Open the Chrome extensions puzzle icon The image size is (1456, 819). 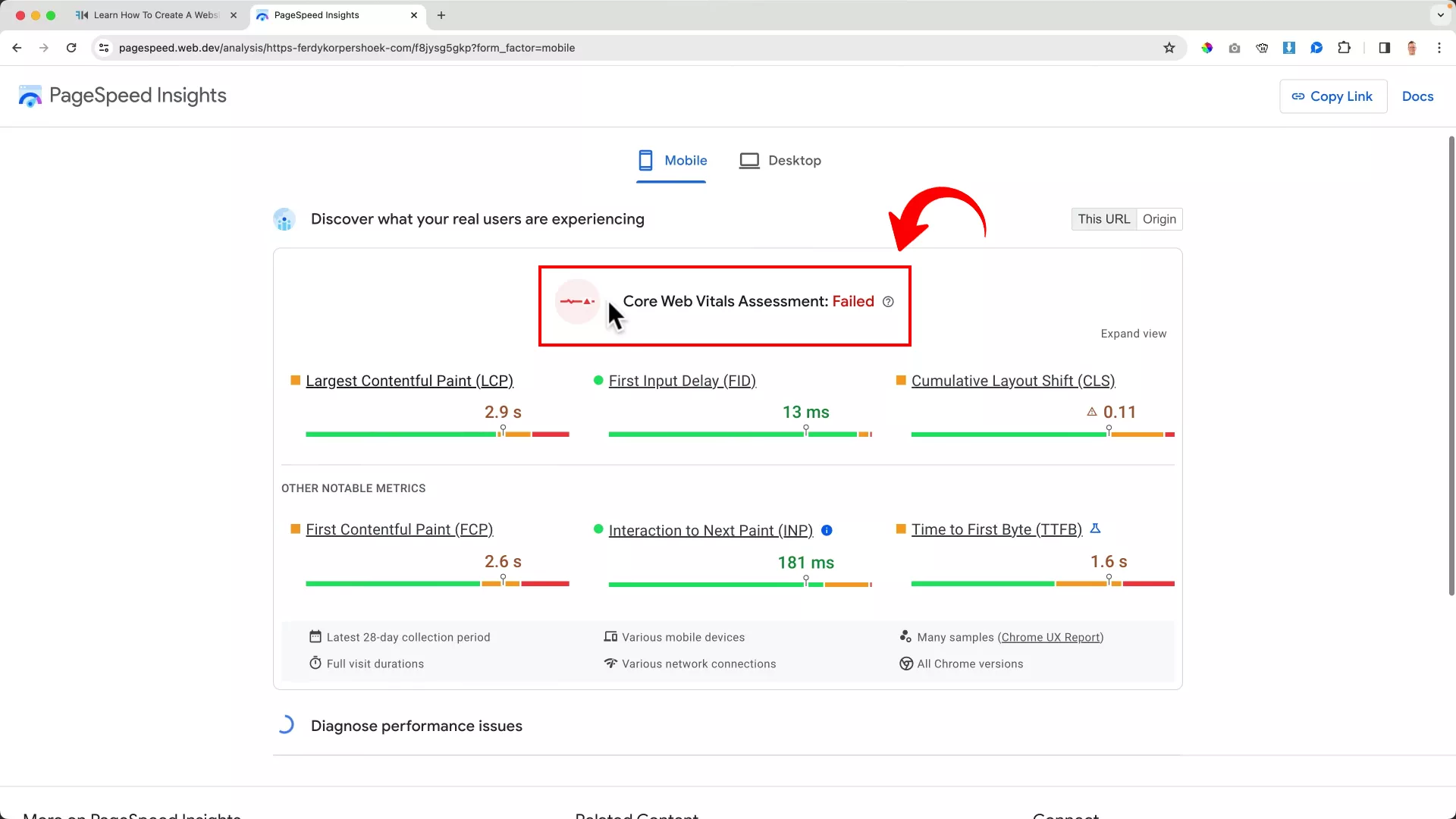coord(1344,47)
